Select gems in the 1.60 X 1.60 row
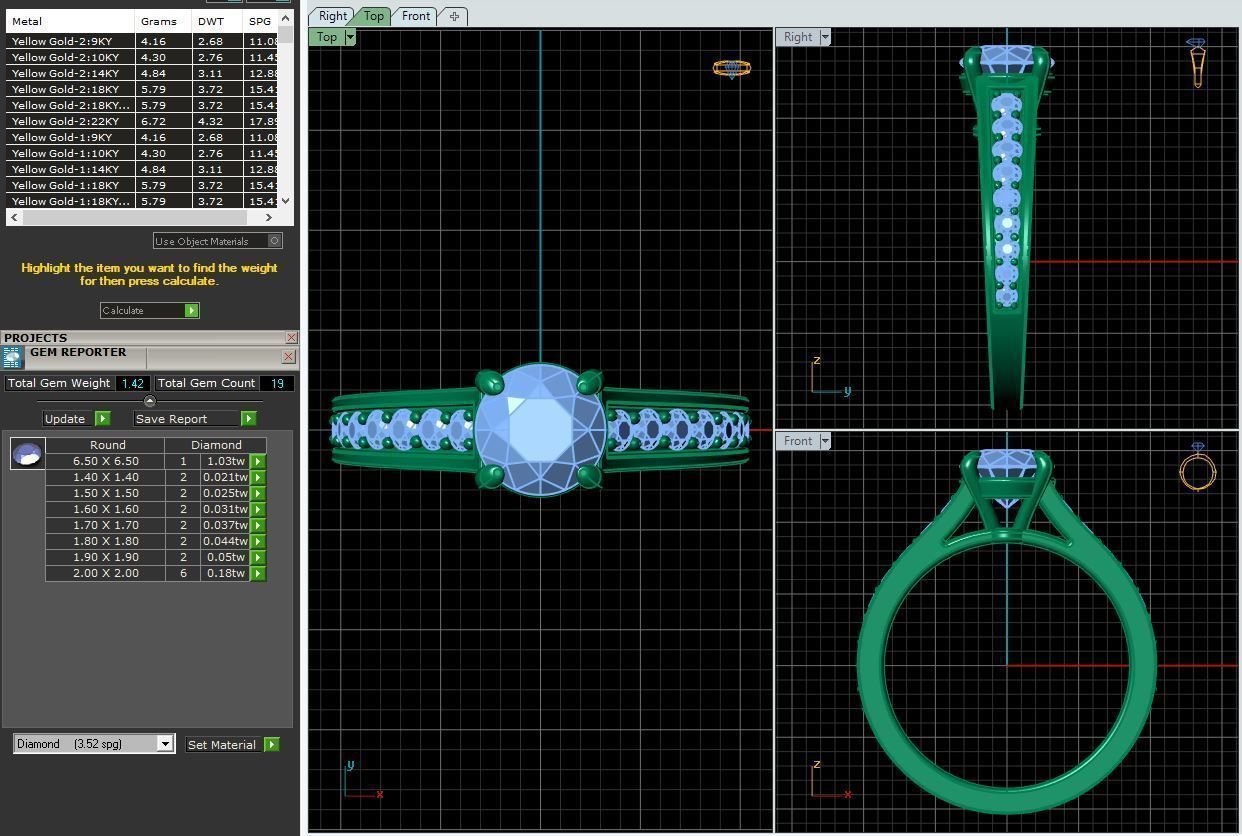1242x836 pixels. point(257,509)
